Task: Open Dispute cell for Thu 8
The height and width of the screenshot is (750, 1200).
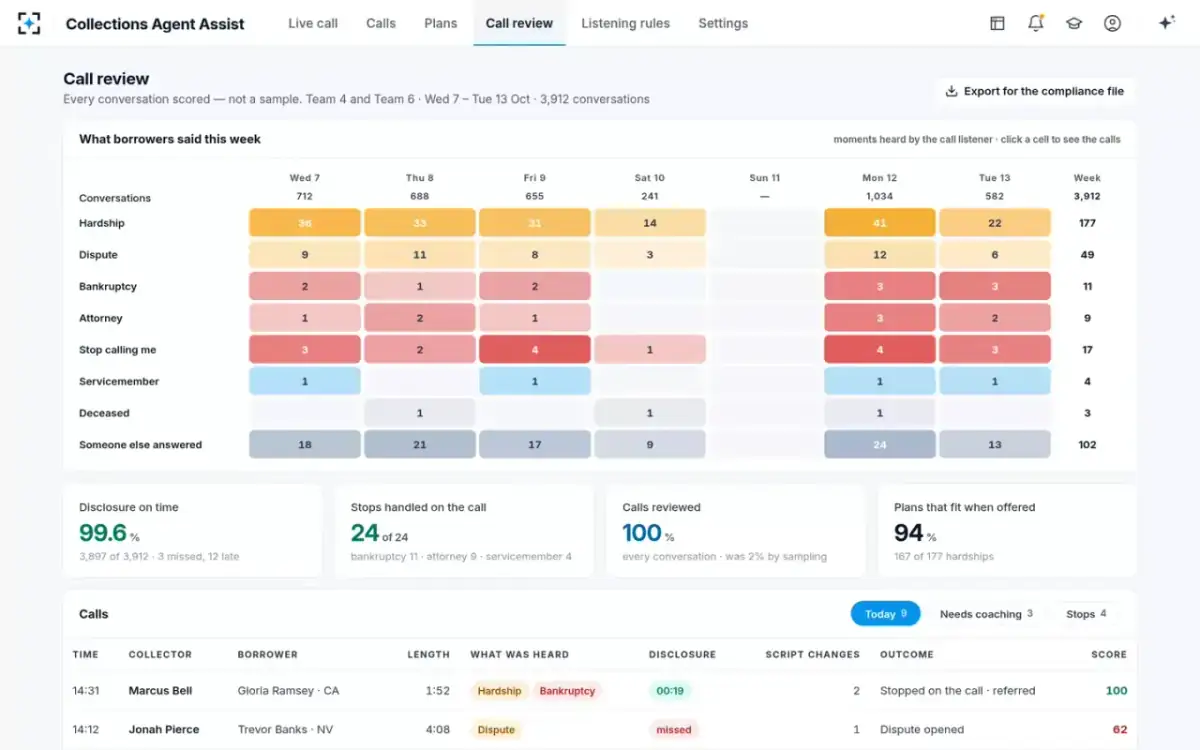Action: pos(420,255)
